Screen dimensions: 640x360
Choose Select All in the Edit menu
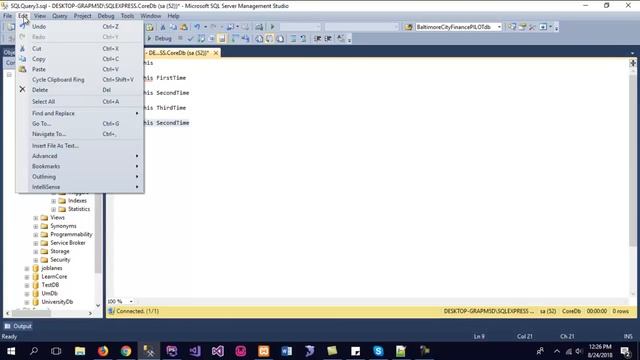80,101
